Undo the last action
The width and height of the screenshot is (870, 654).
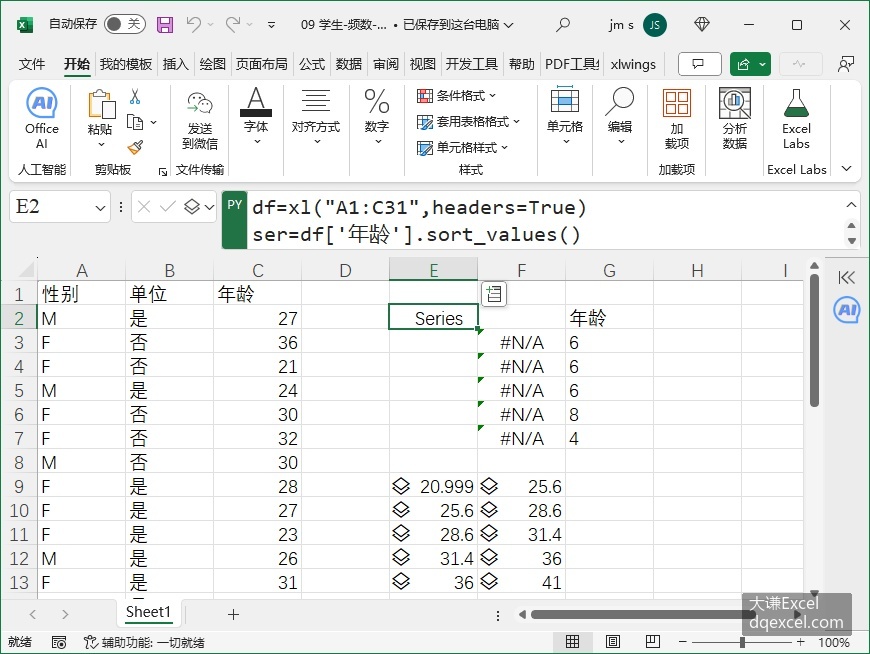click(194, 24)
